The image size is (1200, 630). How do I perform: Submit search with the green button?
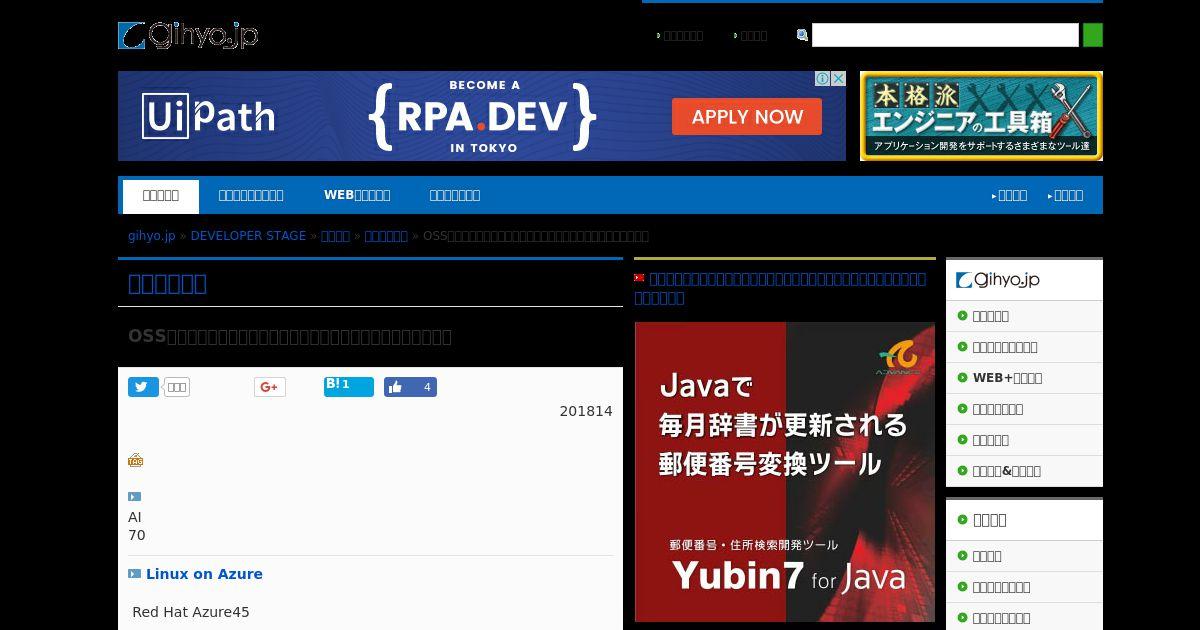[x=1093, y=35]
